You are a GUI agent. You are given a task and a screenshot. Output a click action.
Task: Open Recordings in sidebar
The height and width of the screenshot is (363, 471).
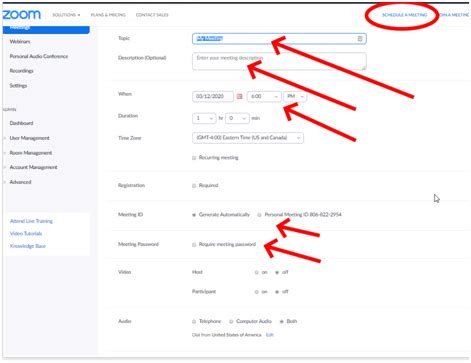[21, 71]
